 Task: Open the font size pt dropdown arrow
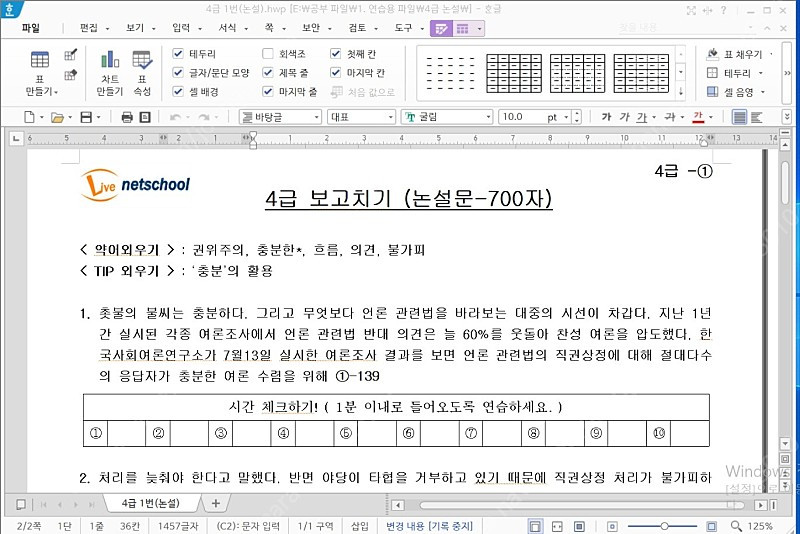pos(566,117)
